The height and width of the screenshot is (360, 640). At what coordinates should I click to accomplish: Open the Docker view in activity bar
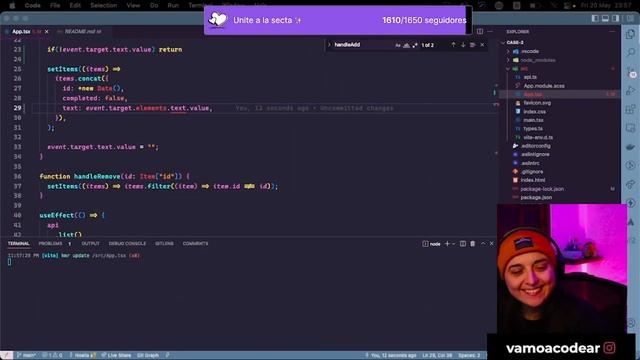(631, 147)
